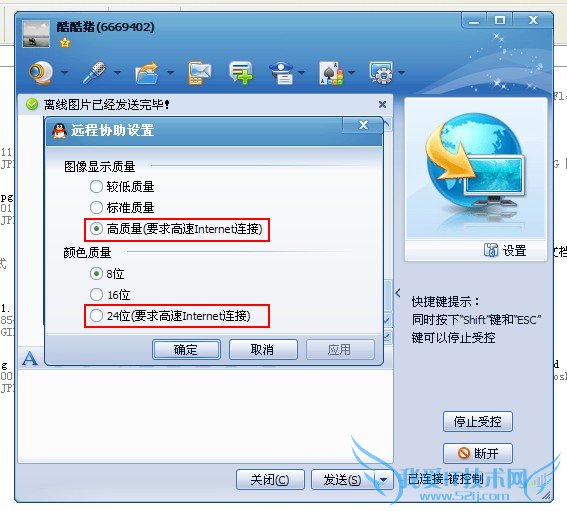
Task: Start video call with webcam icon
Action: [41, 72]
